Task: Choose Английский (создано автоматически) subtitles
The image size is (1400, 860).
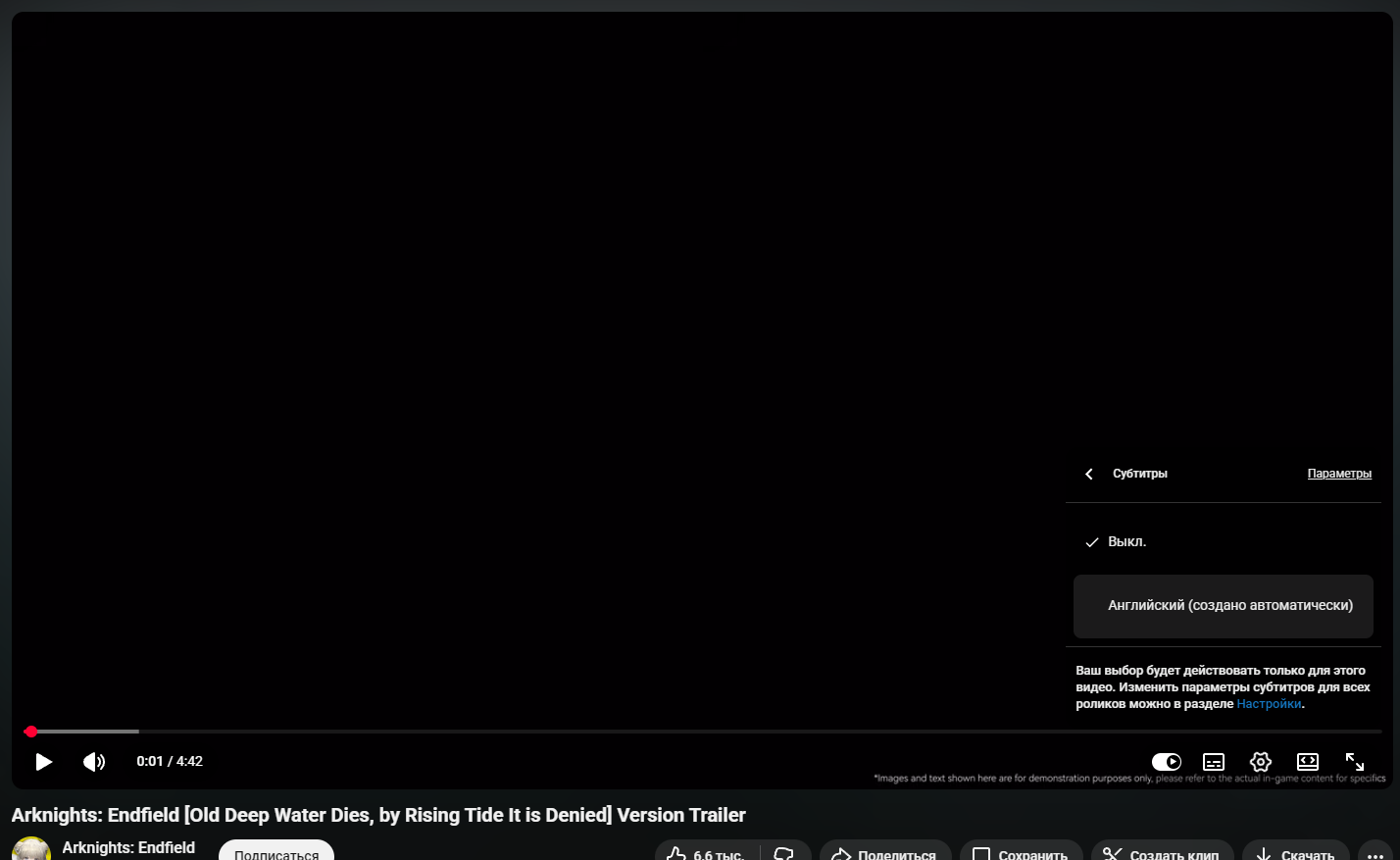Action: (1224, 606)
